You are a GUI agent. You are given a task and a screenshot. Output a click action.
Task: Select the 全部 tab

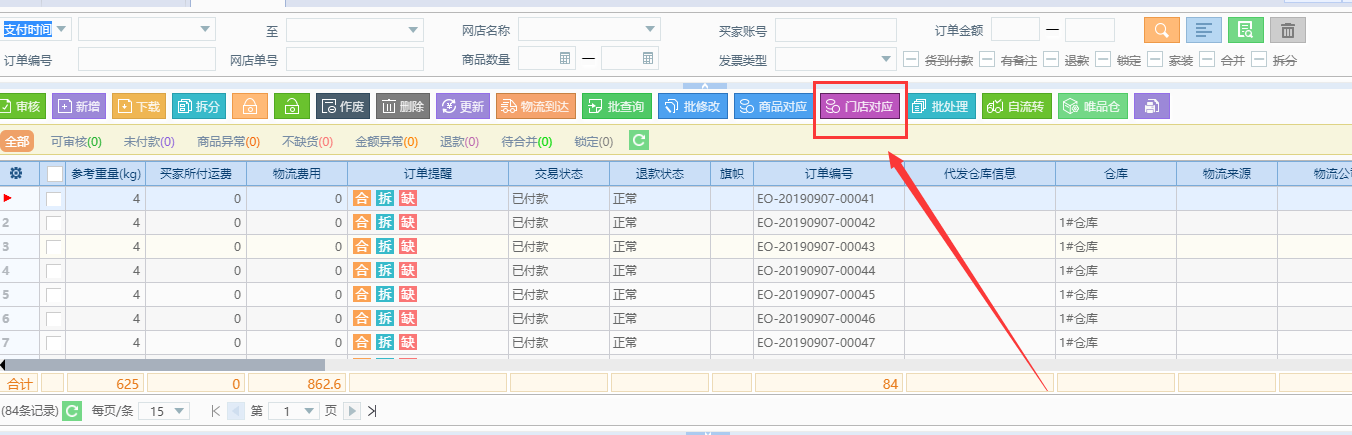pyautogui.click(x=17, y=142)
